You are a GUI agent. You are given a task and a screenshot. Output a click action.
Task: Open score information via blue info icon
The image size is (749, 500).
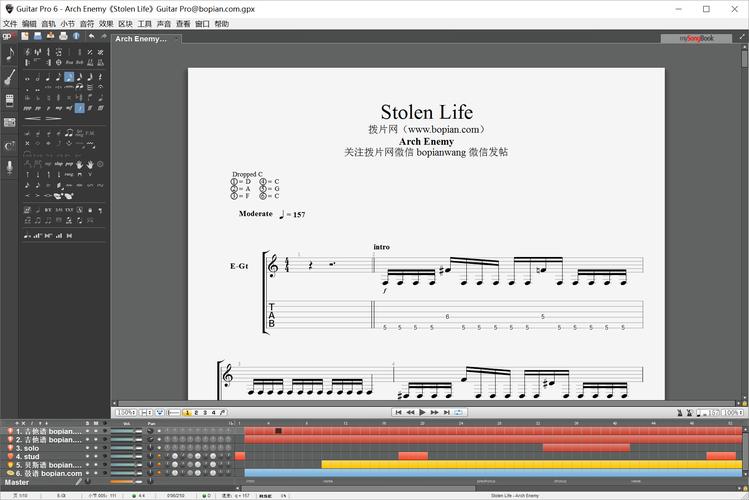click(x=76, y=36)
